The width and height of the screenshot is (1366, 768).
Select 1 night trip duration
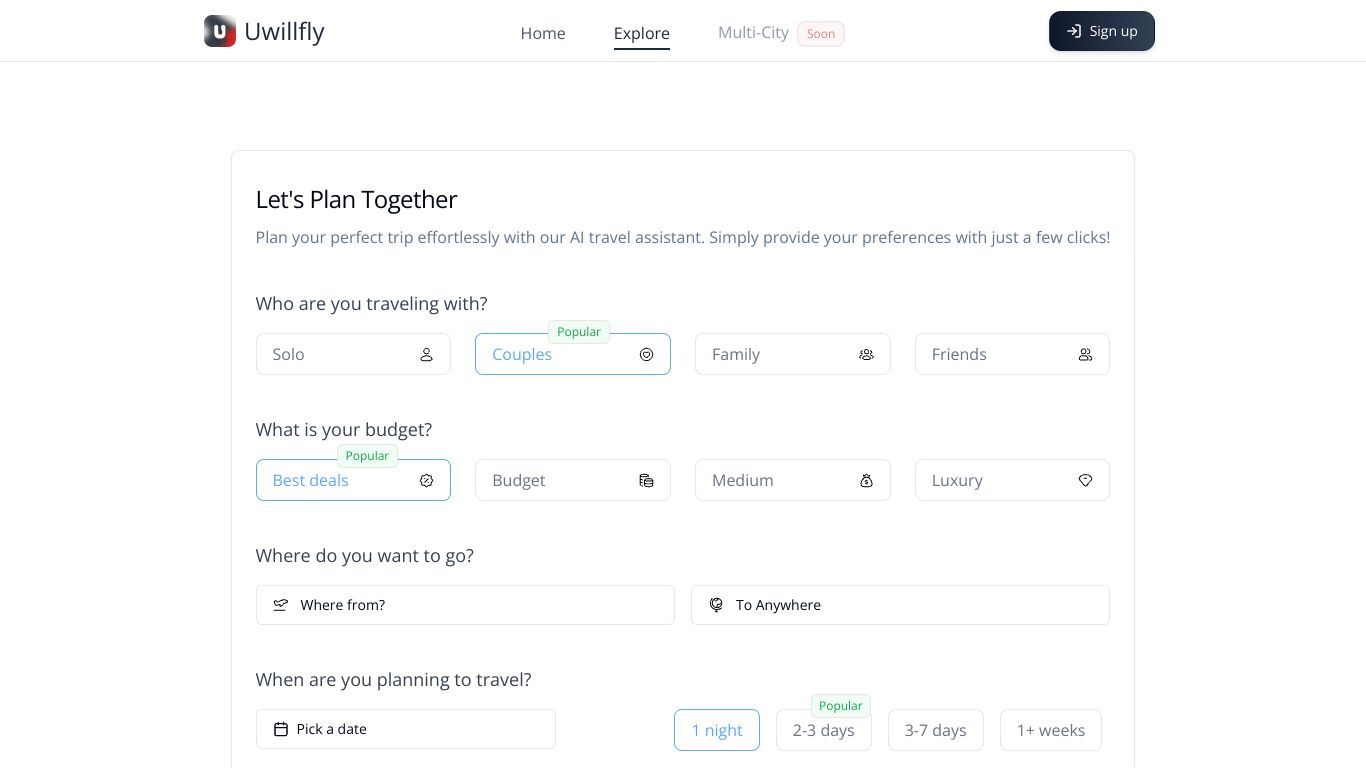click(717, 730)
